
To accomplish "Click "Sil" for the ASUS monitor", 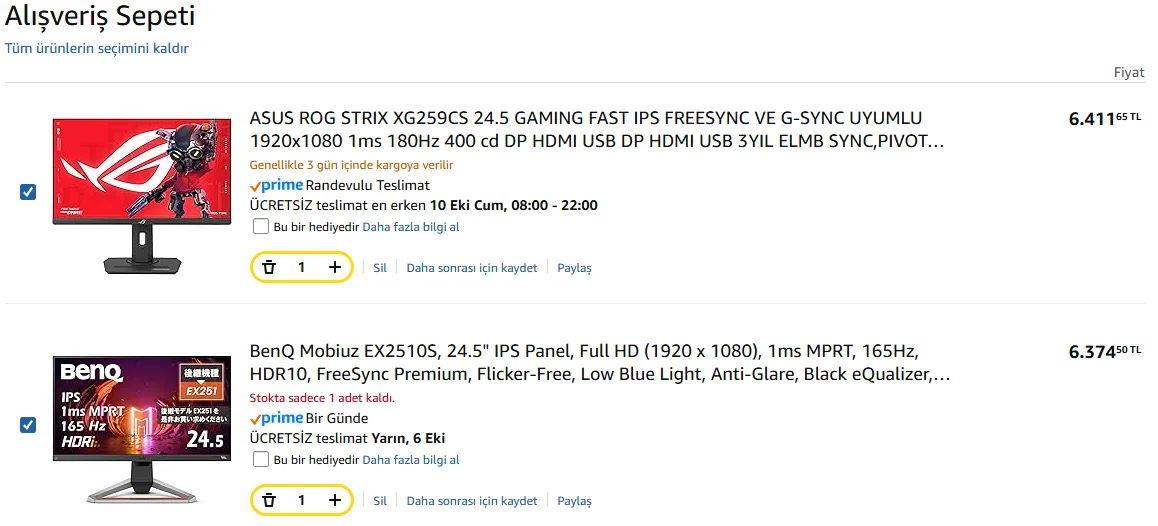I will coord(380,268).
